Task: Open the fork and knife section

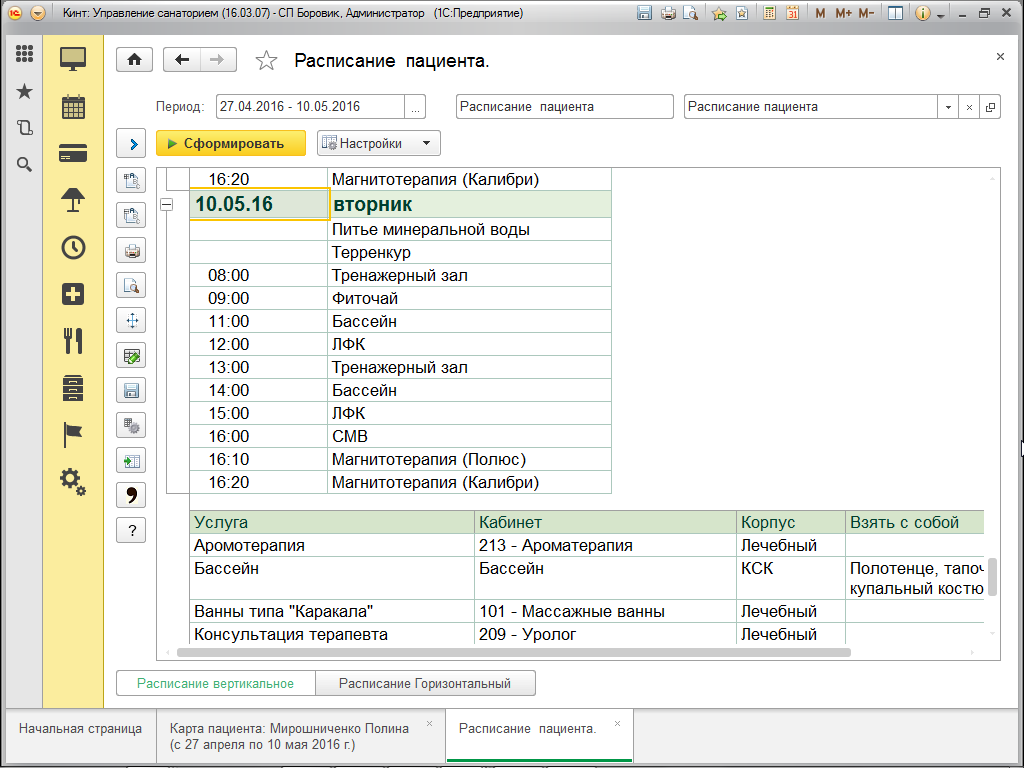Action: coord(73,341)
